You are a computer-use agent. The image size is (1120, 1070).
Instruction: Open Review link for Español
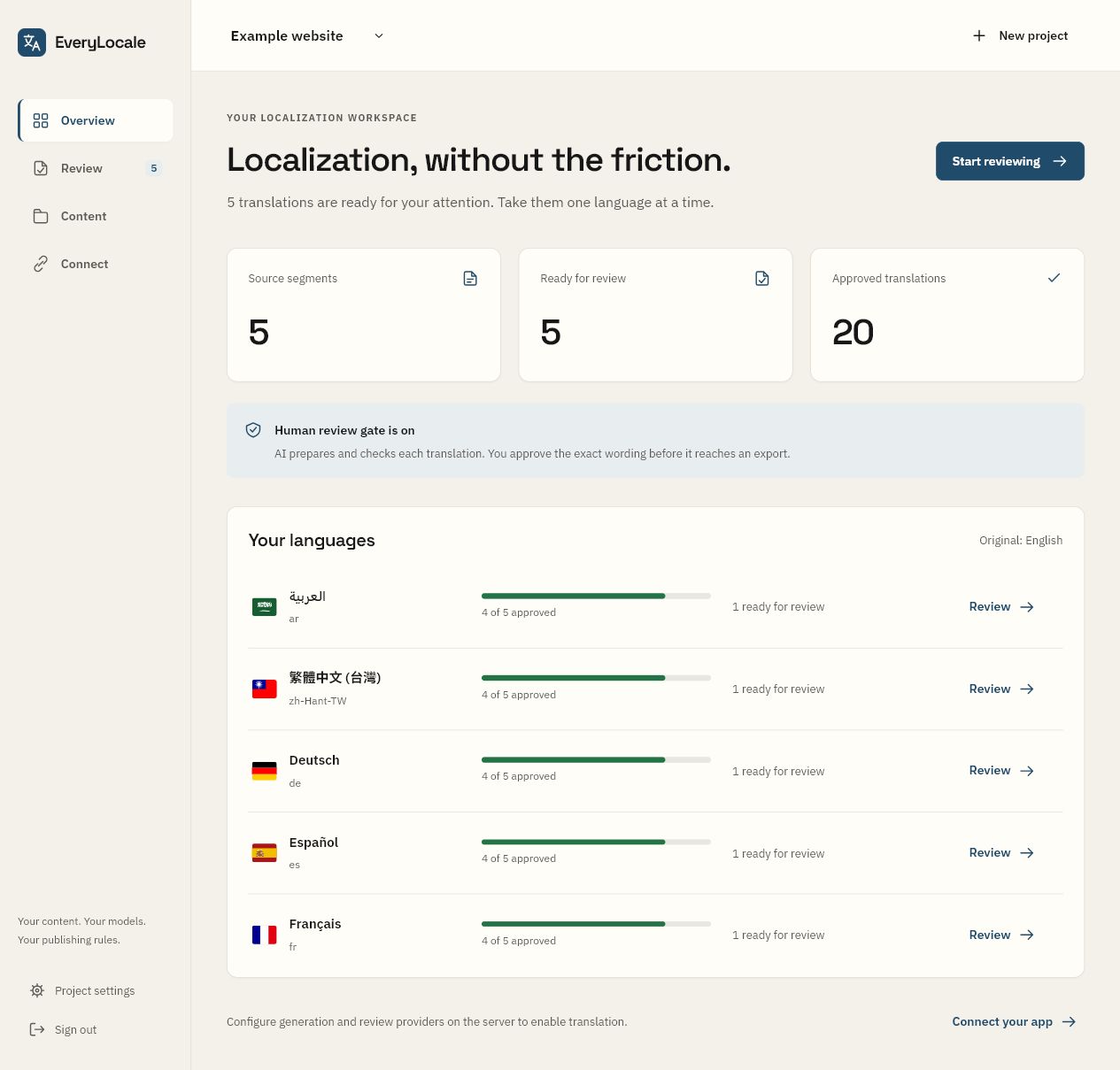[x=1001, y=852]
